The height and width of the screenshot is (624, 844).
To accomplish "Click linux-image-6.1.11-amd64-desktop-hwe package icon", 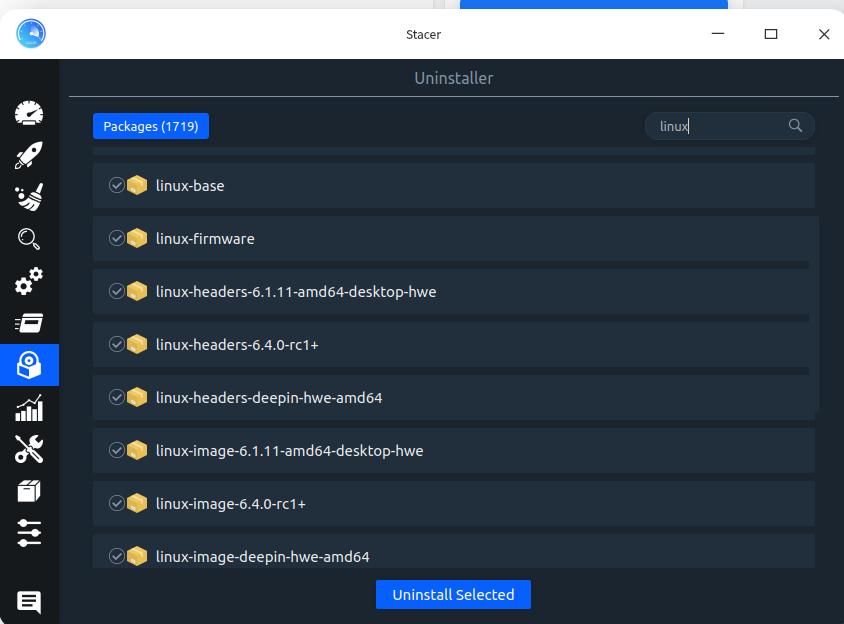I will click(137, 450).
